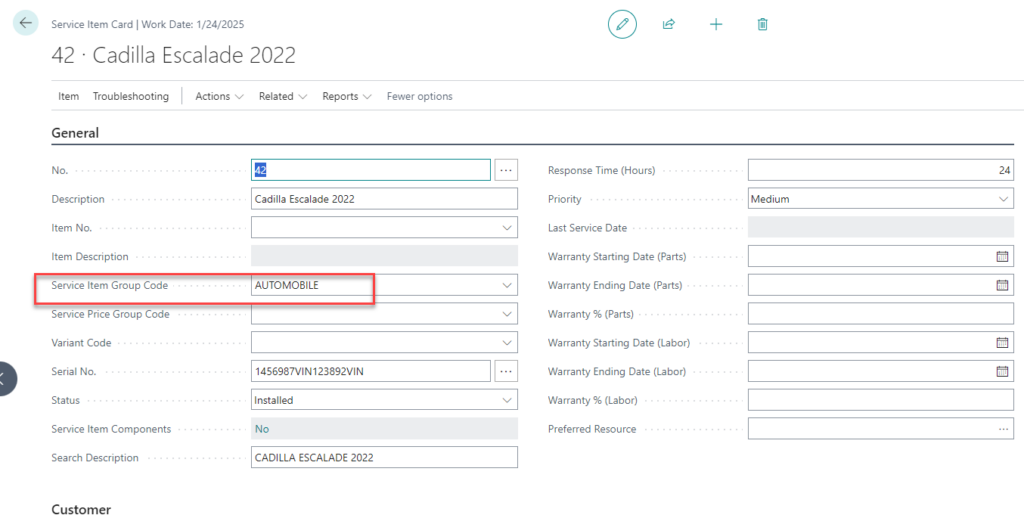The image size is (1024, 515).
Task: Click the collapsed side panel arrow
Action: click(x=7, y=379)
